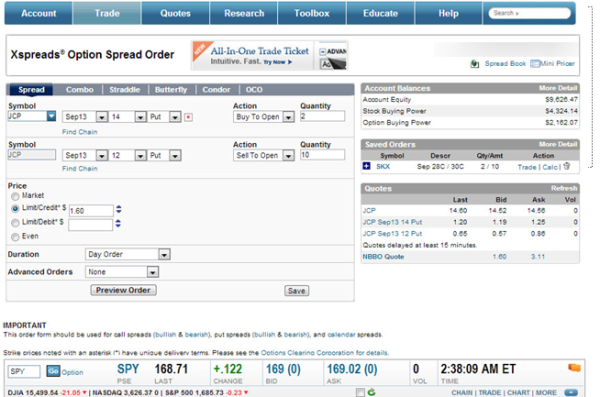
Task: Click the top Search field
Action: [530, 13]
